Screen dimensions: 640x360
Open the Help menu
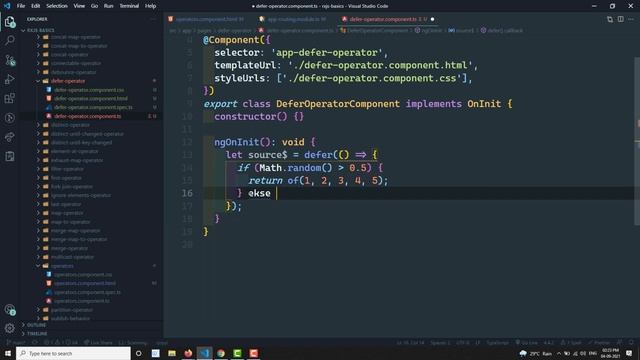tap(150, 6)
